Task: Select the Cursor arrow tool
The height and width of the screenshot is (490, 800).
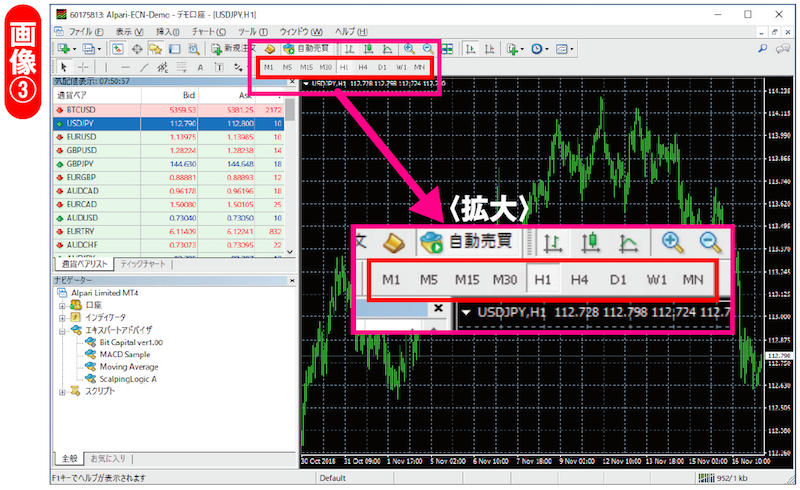Action: pos(64,67)
